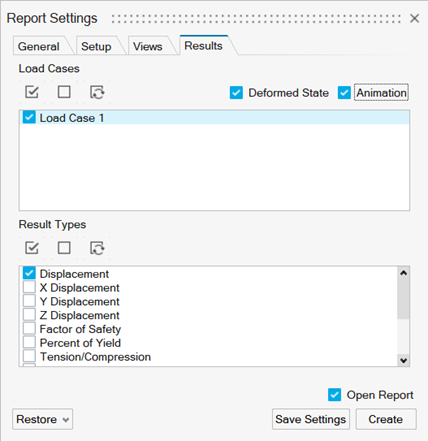Switch to the General tab
The image size is (428, 441).
tap(39, 46)
